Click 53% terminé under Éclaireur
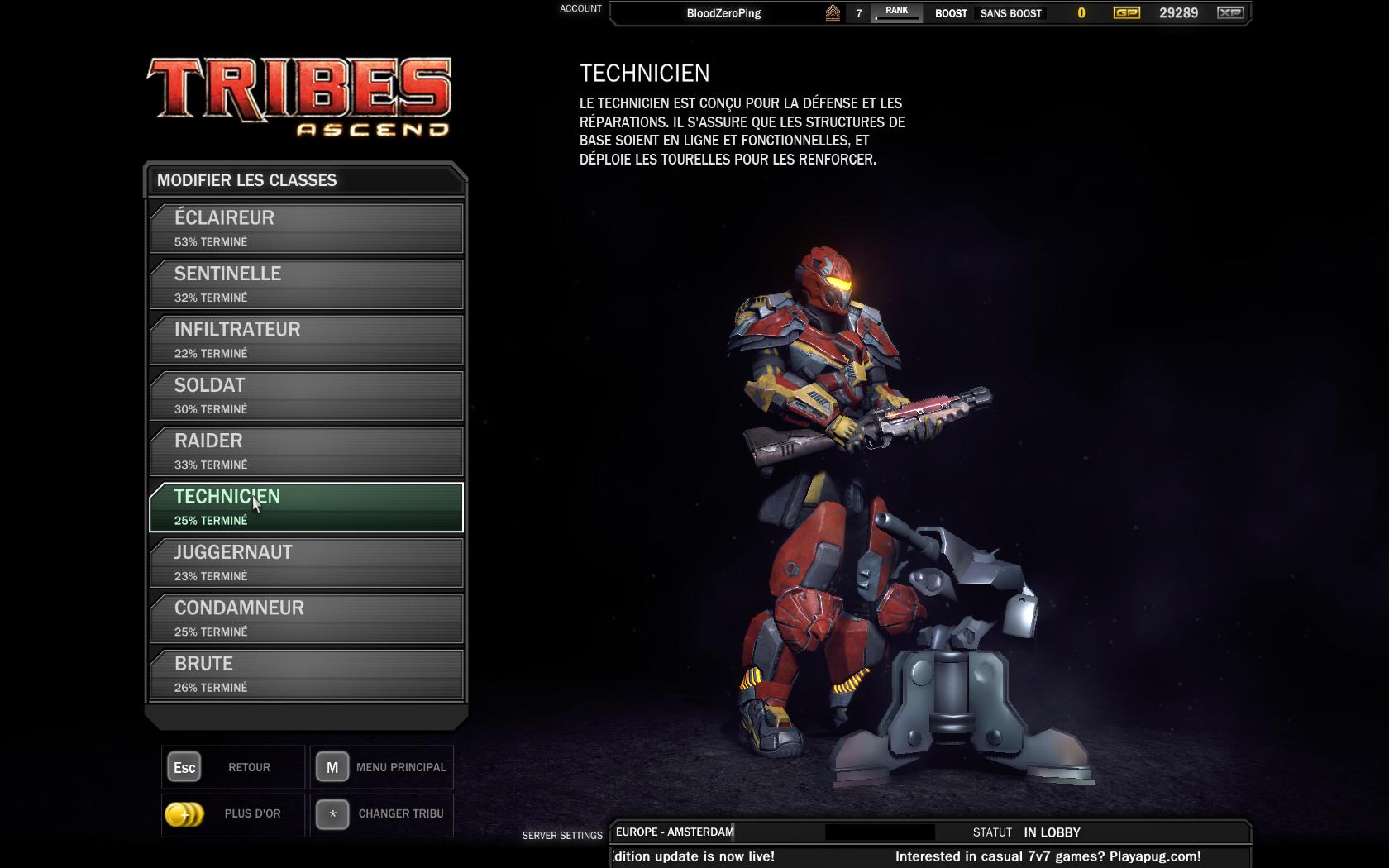The height and width of the screenshot is (868, 1389). pos(210,242)
